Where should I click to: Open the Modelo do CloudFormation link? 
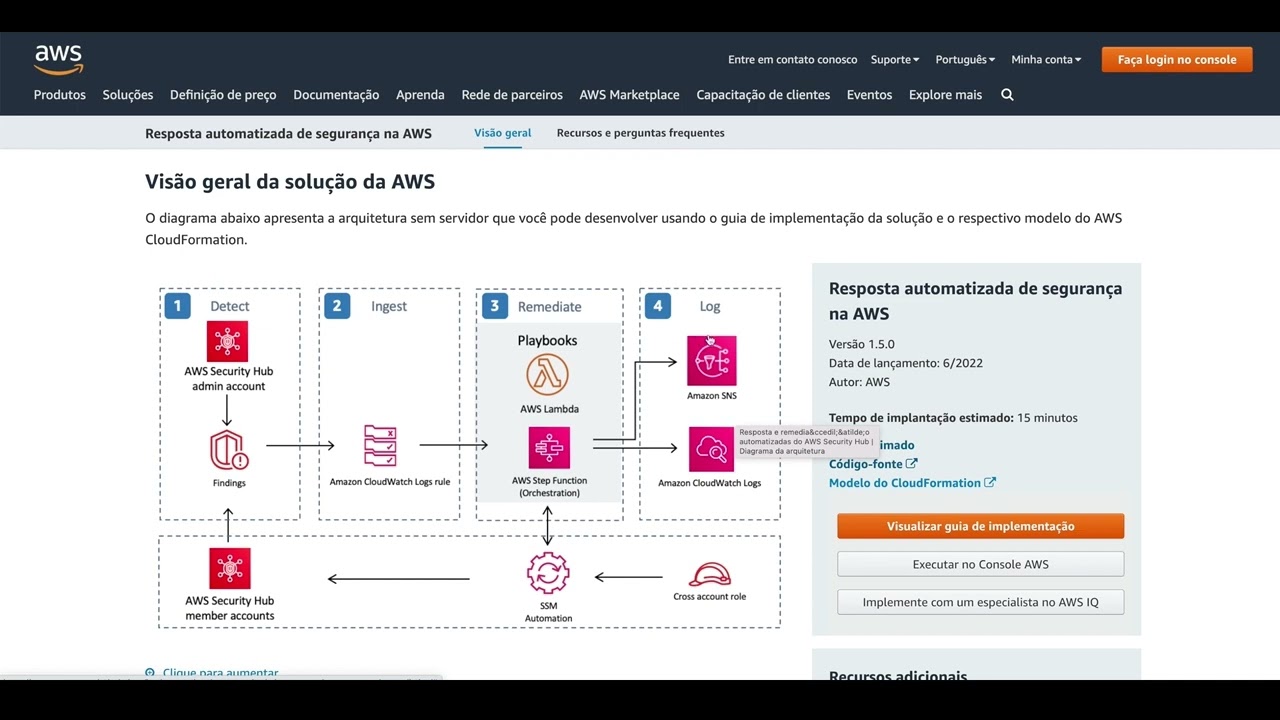click(905, 483)
